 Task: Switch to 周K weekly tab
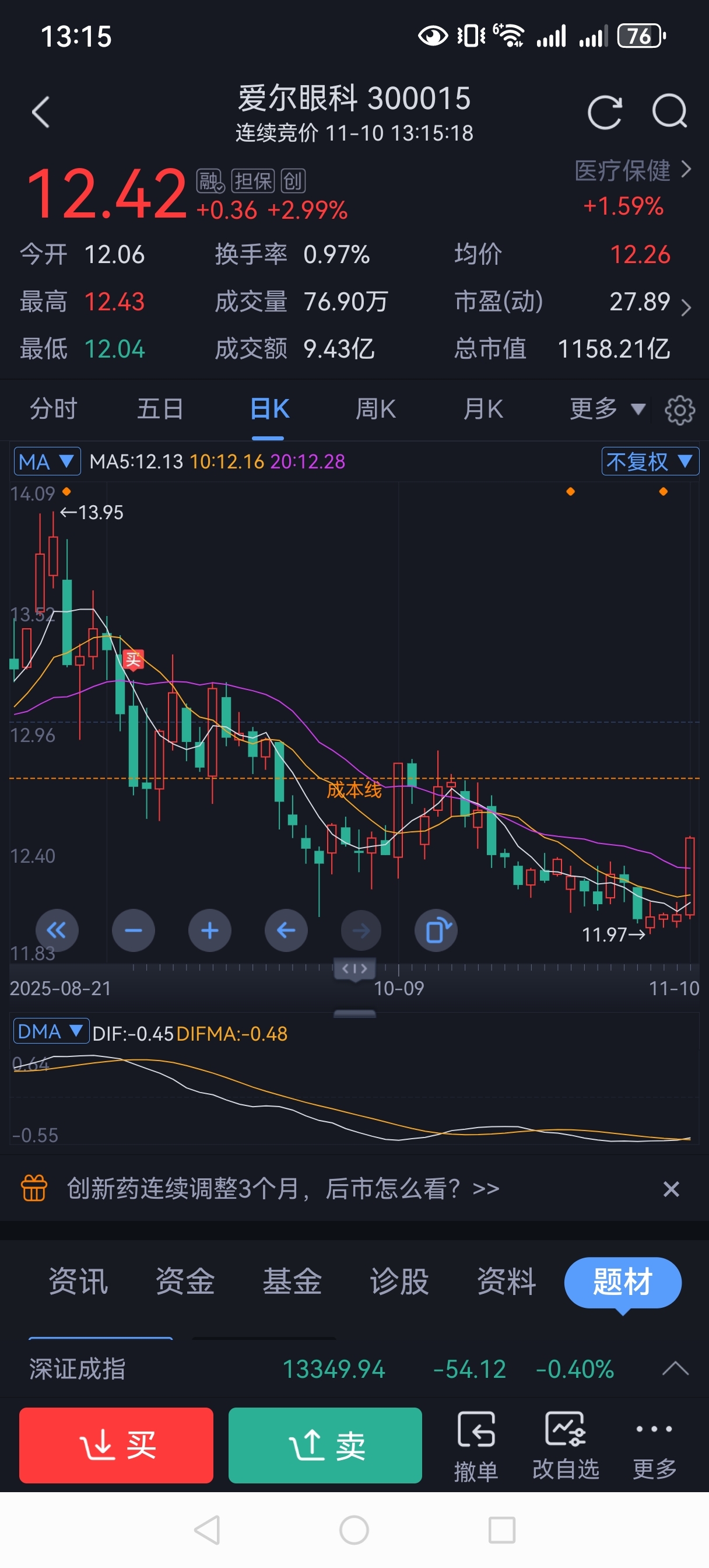pos(375,409)
